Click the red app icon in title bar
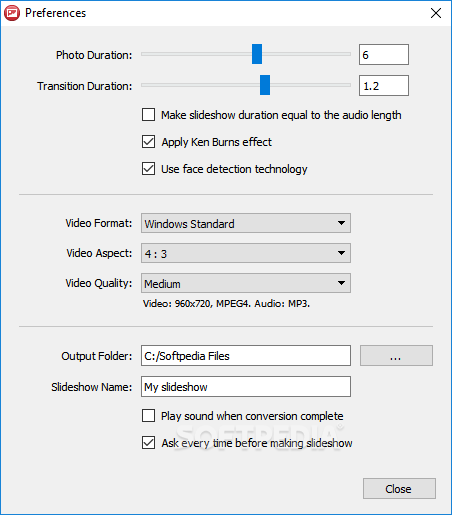 click(12, 13)
